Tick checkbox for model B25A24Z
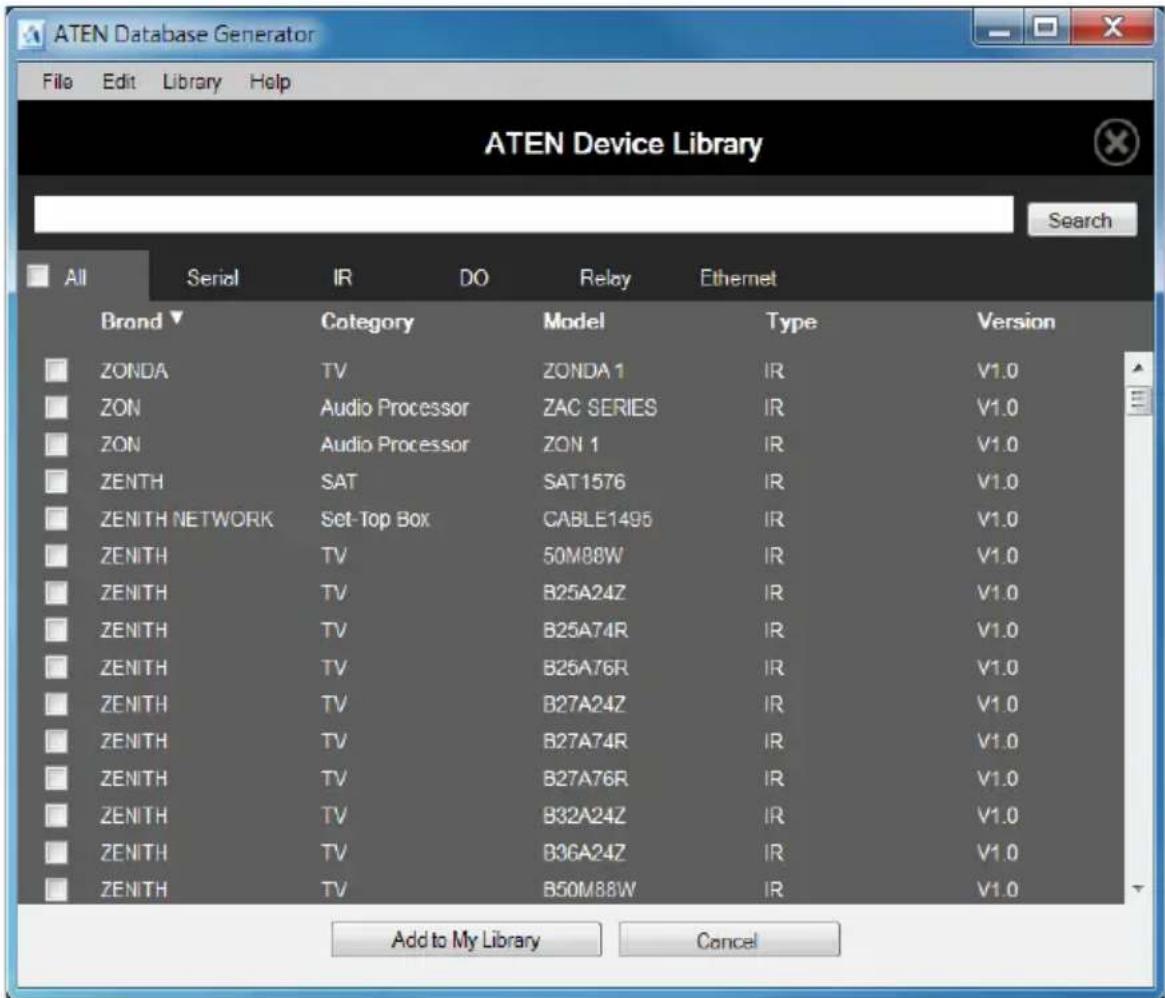Screen dimensions: 1165x998 pyautogui.click(x=56, y=592)
